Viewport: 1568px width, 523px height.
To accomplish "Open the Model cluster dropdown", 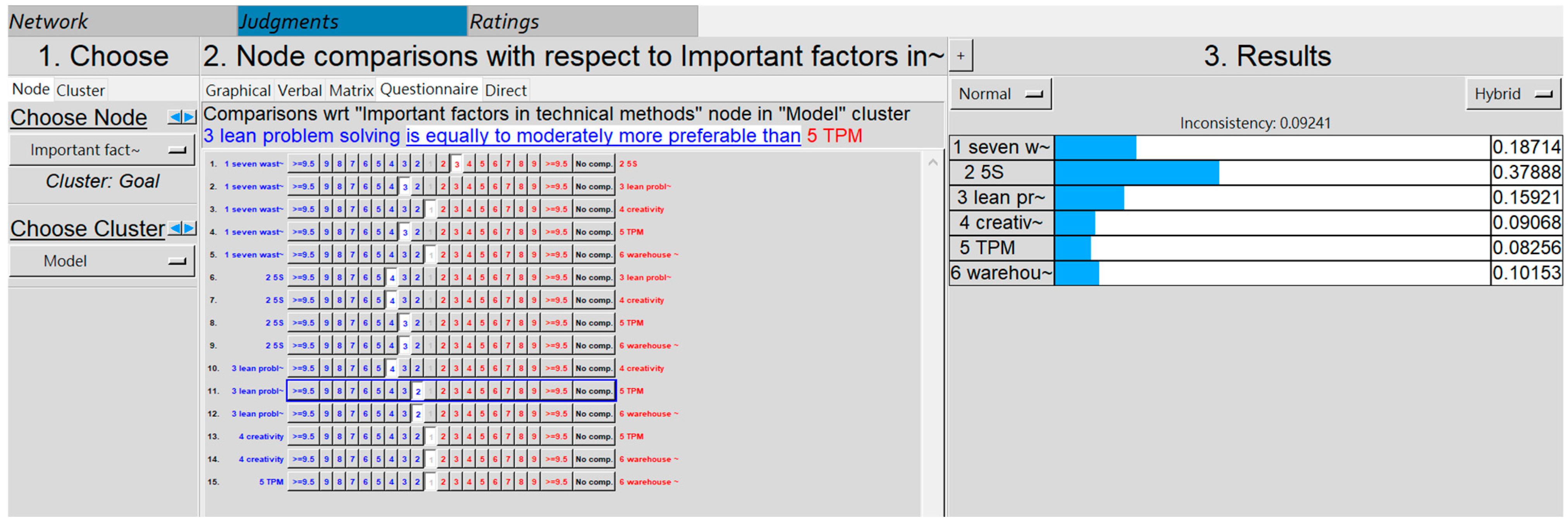I will pos(102,261).
